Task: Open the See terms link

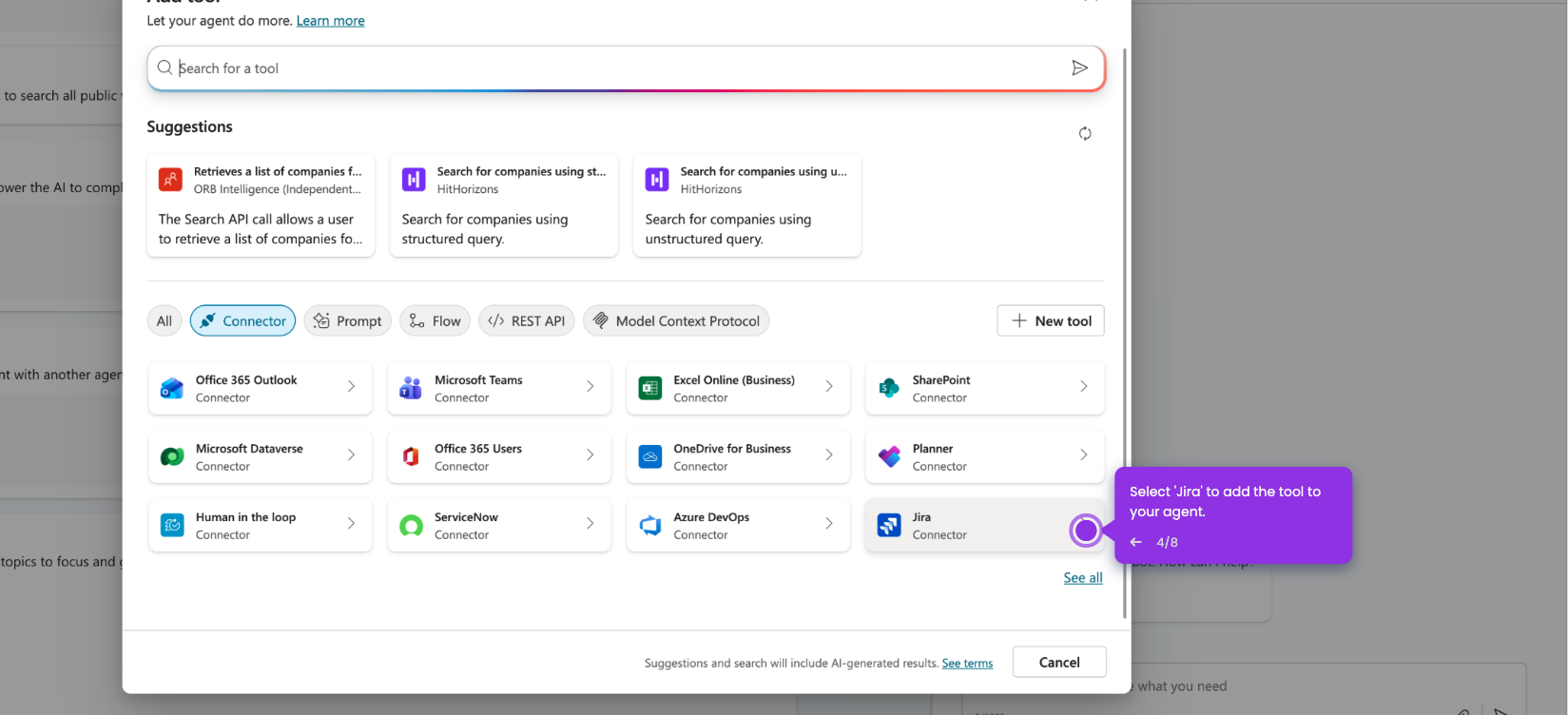Action: (967, 664)
